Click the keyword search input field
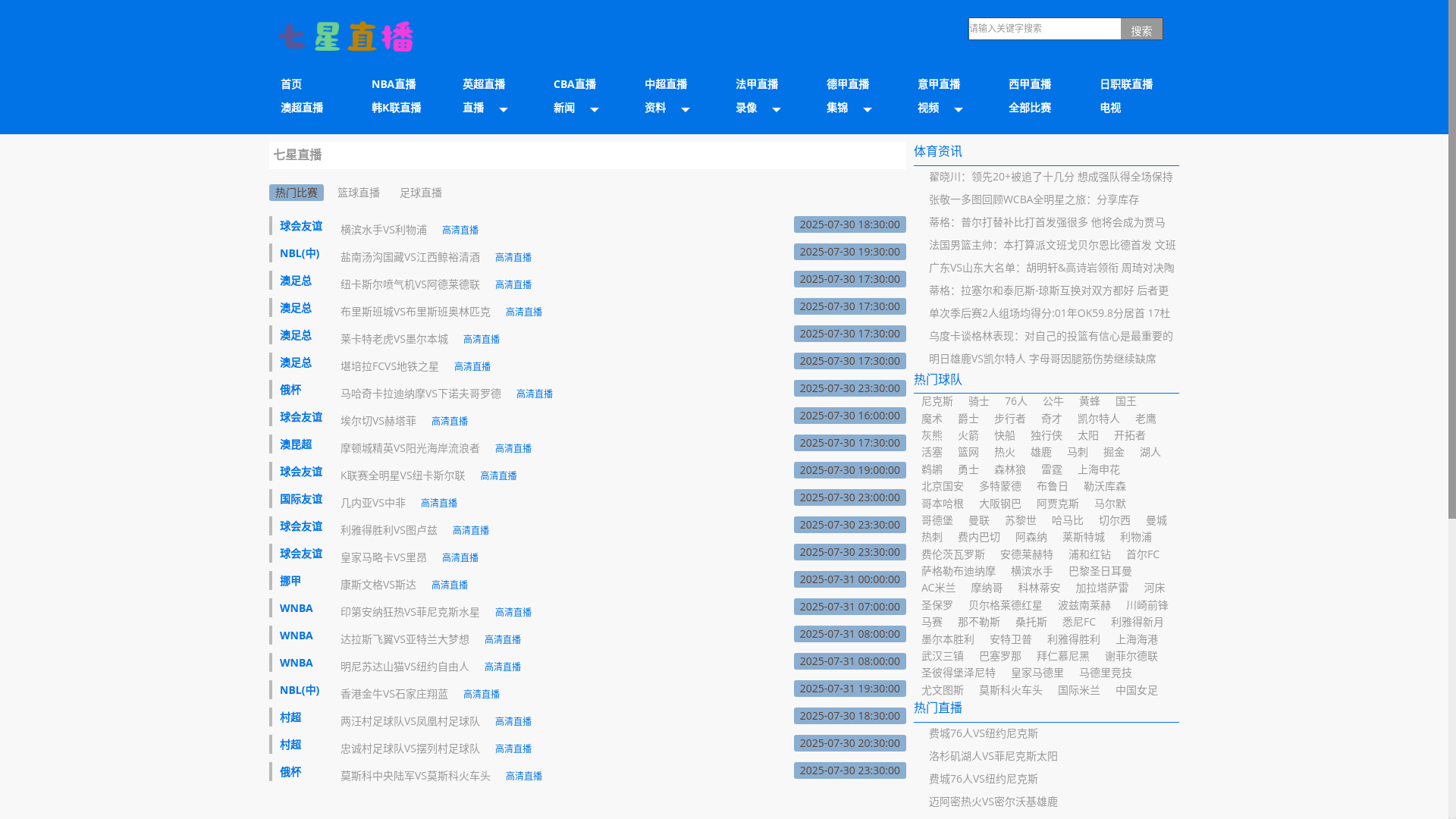The width and height of the screenshot is (1456, 819). point(1044,29)
